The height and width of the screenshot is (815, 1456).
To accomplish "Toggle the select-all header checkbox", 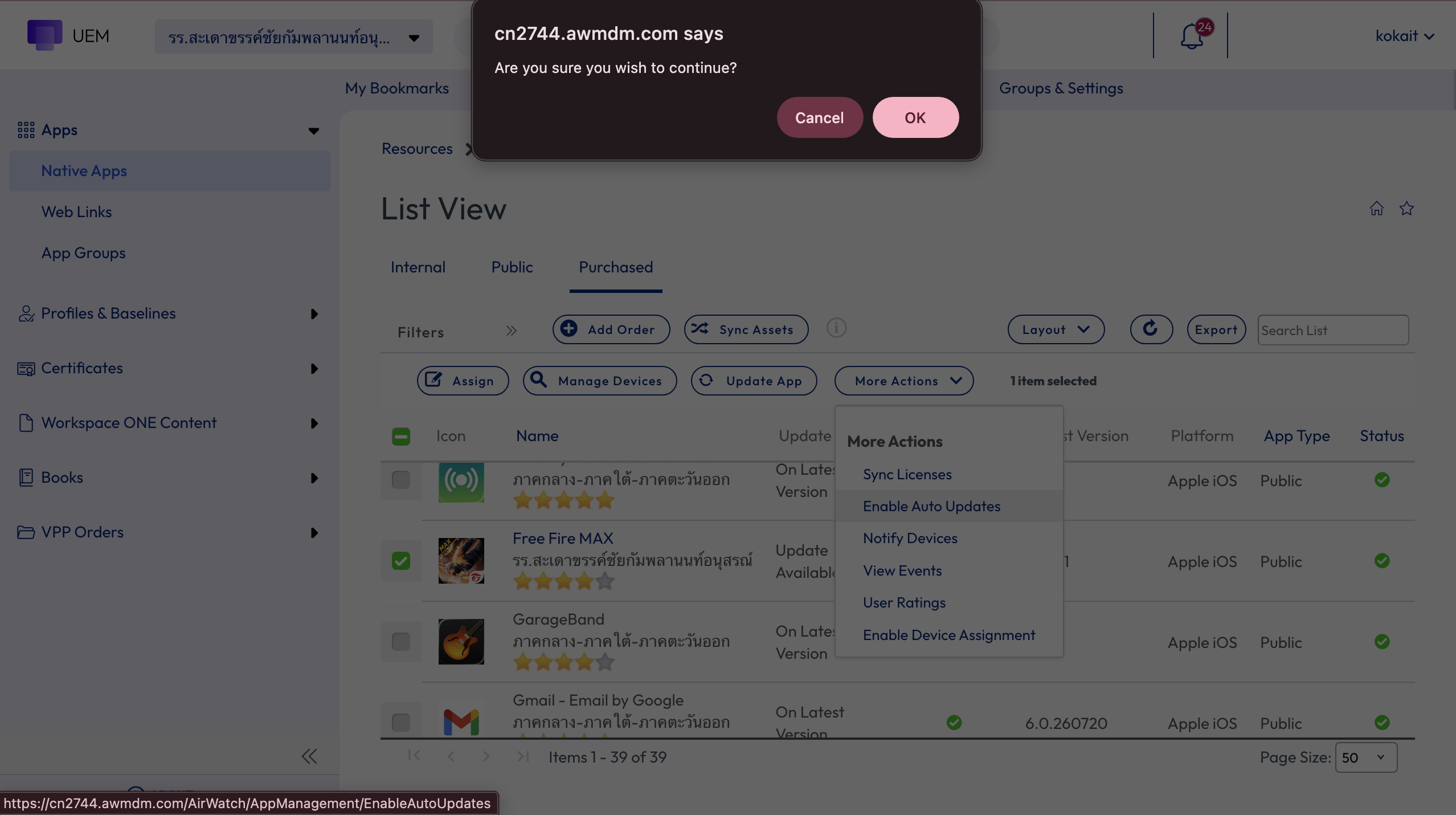I will click(x=401, y=437).
